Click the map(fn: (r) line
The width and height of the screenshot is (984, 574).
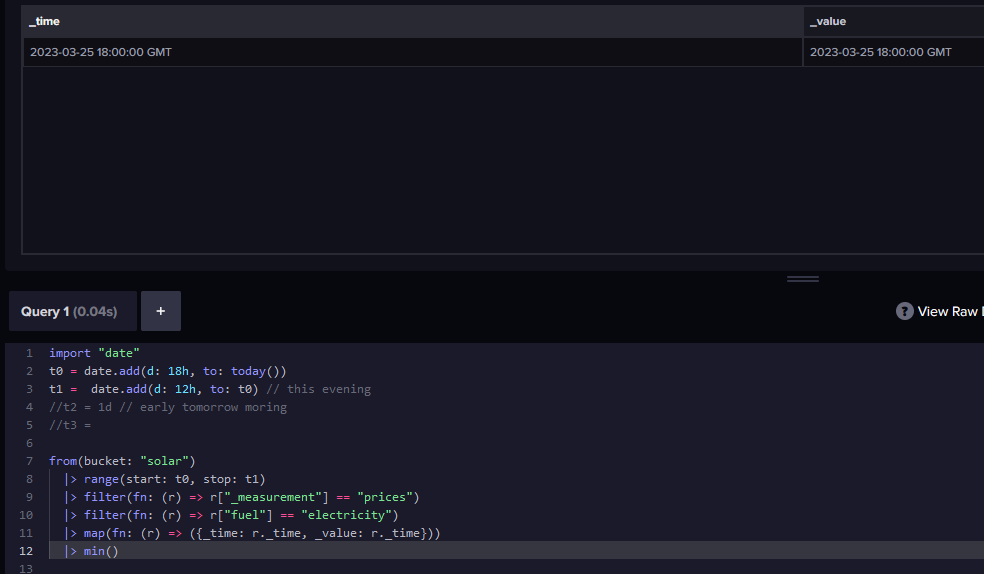252,533
